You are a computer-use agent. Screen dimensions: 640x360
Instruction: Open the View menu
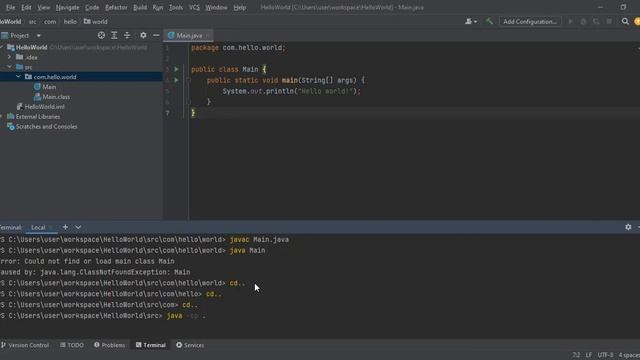coord(43,7)
